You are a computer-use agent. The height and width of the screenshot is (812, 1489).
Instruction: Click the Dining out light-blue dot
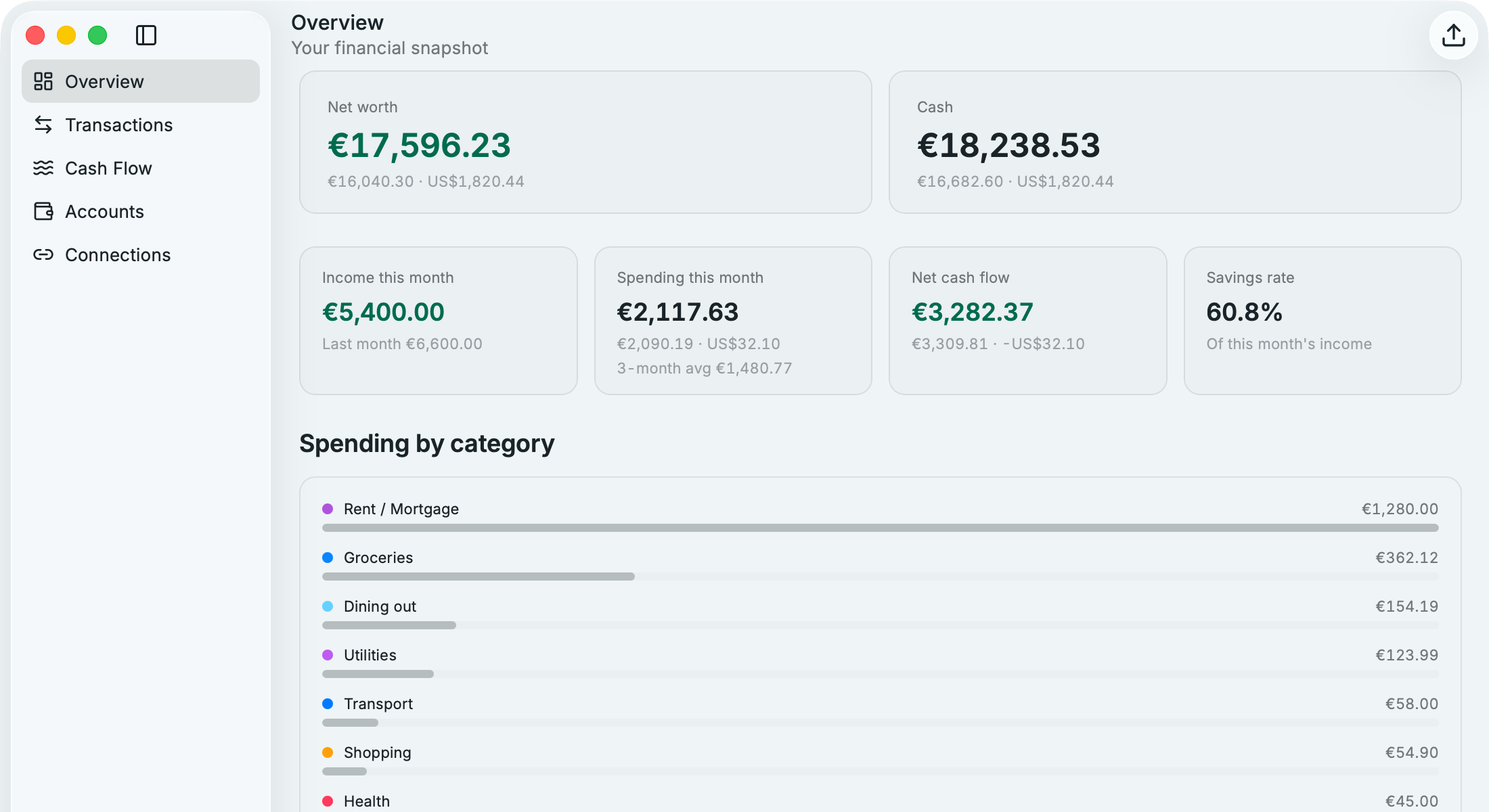point(328,606)
